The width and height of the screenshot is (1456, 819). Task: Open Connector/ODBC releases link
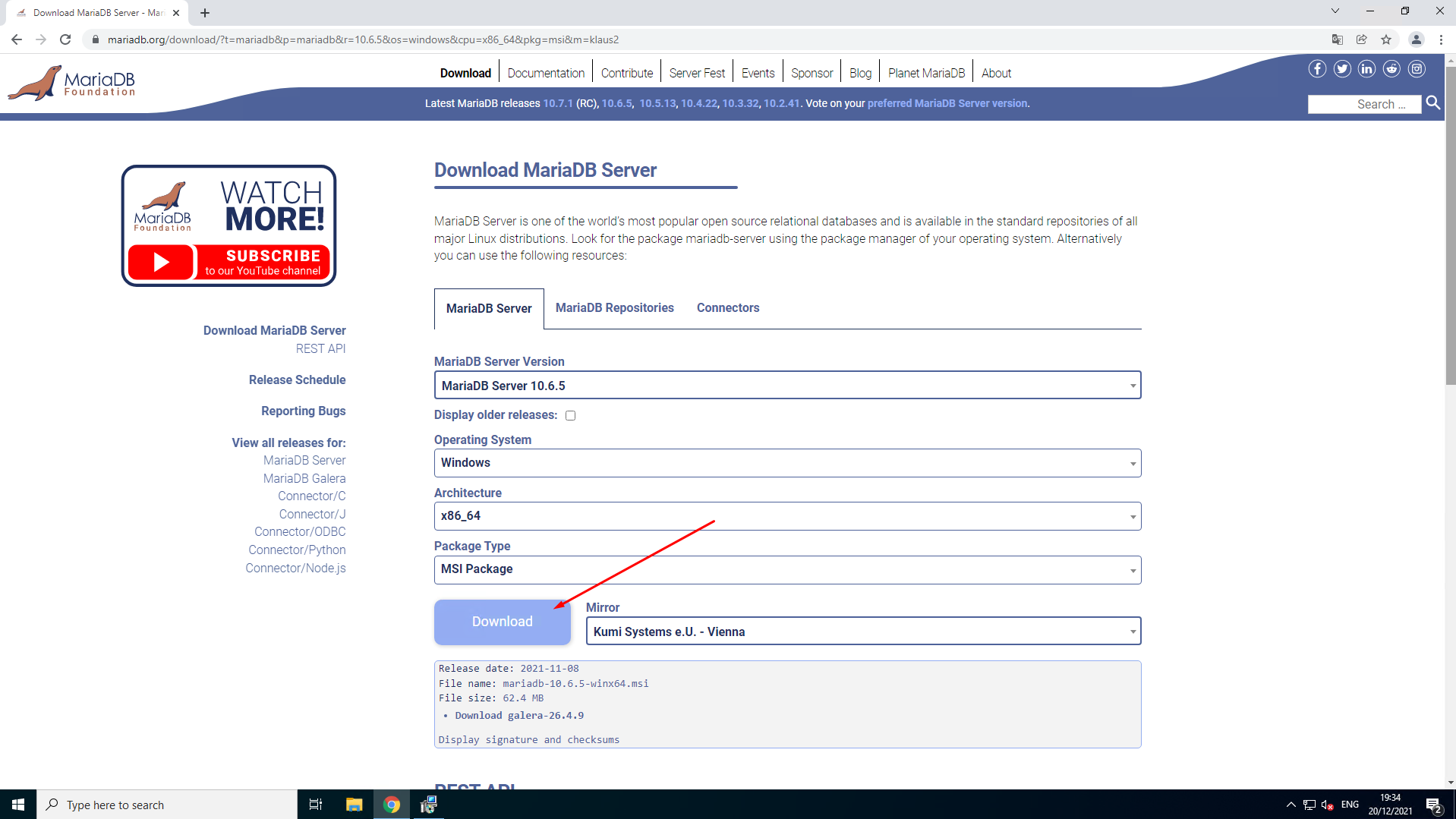[300, 531]
